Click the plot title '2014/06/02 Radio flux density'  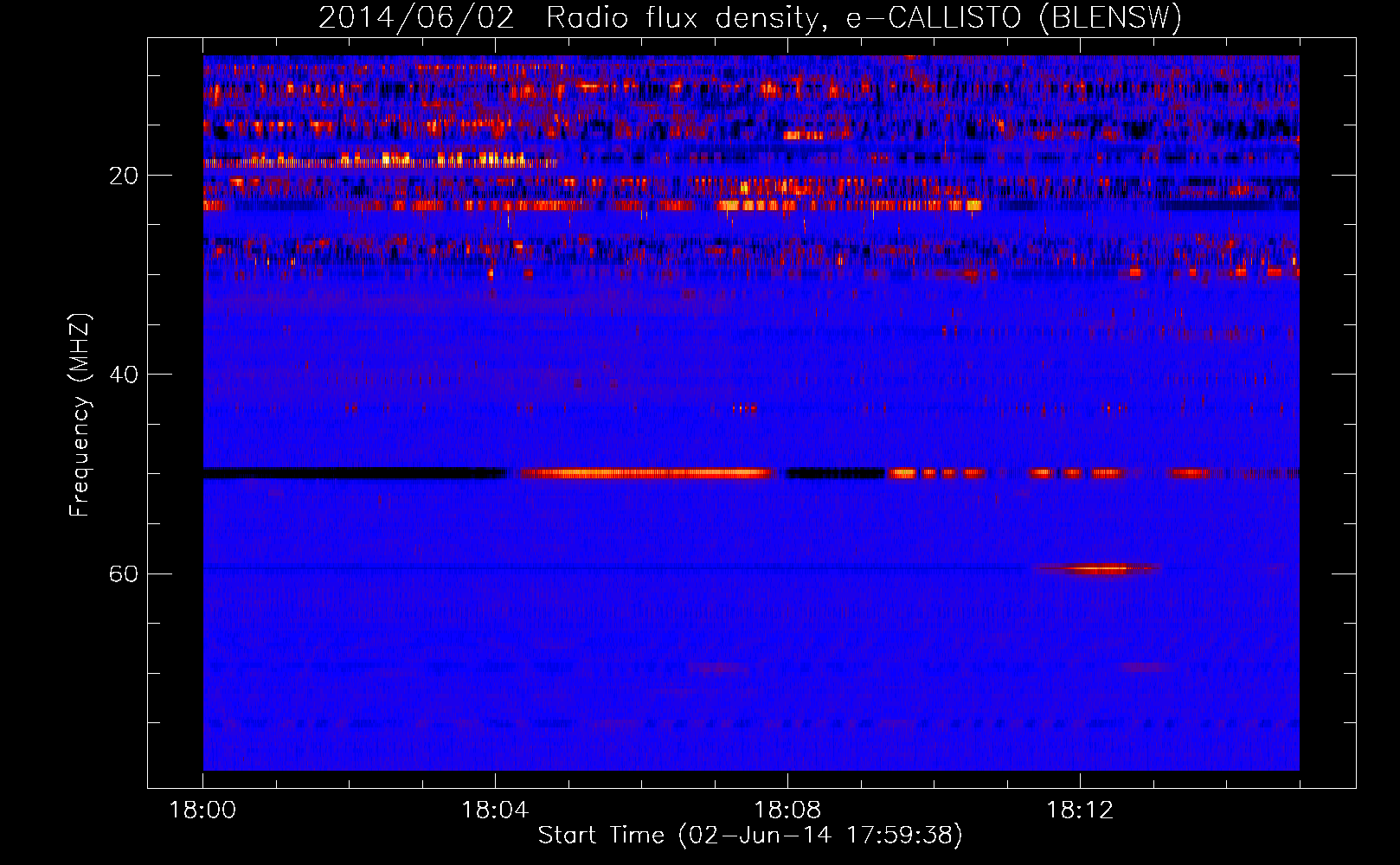click(x=749, y=17)
